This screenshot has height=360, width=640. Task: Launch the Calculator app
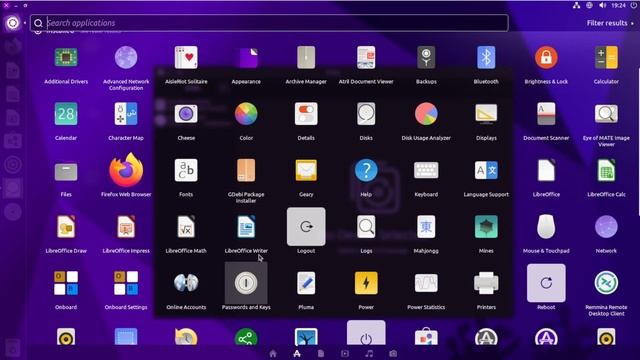tap(606, 58)
